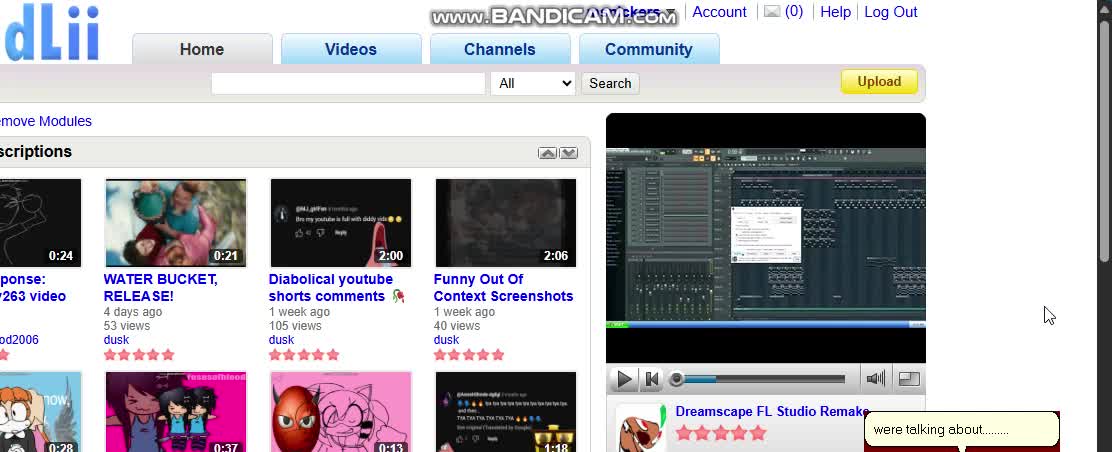Click the Remove Modules link

pyautogui.click(x=45, y=121)
